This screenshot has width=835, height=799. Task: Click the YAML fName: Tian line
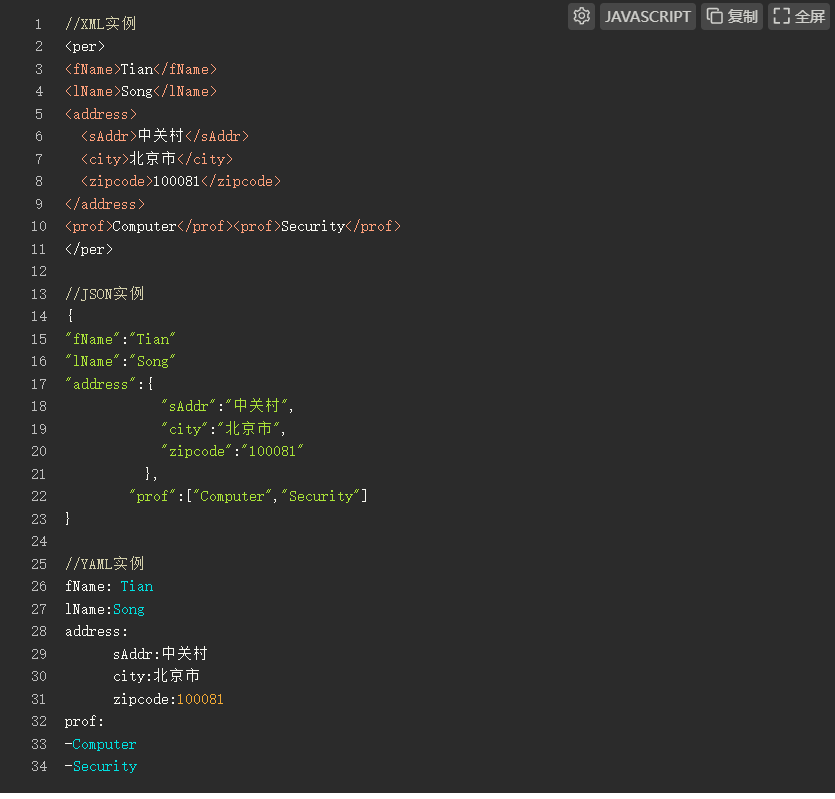[109, 586]
